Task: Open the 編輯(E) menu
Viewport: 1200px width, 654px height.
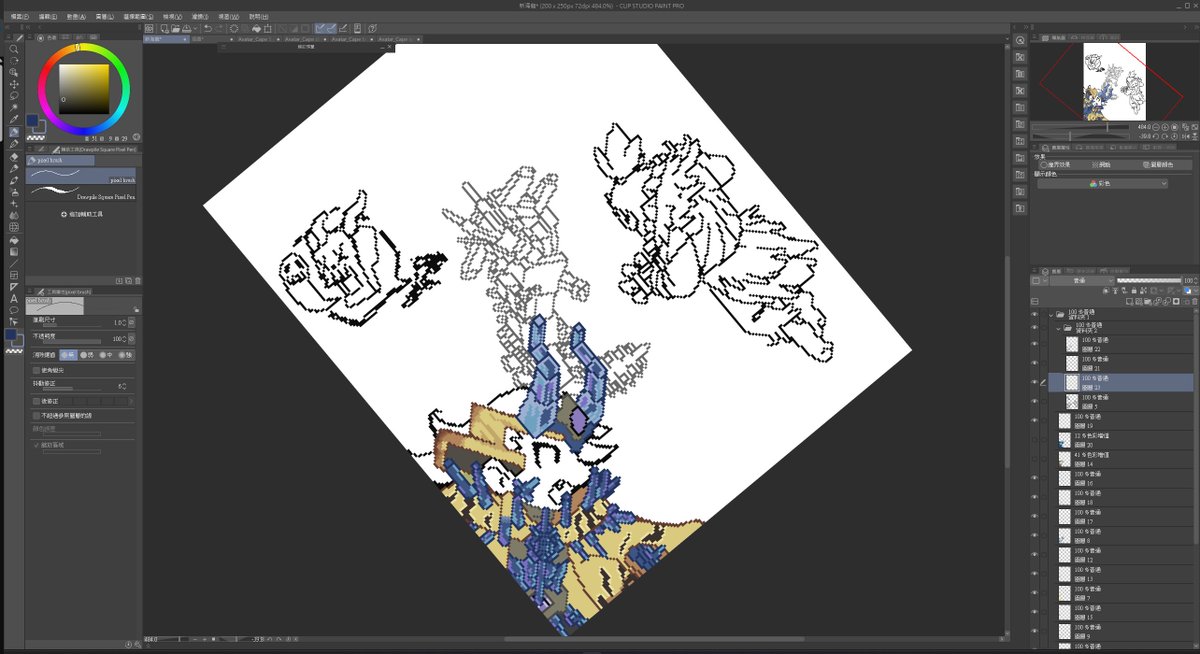Action: click(x=47, y=17)
